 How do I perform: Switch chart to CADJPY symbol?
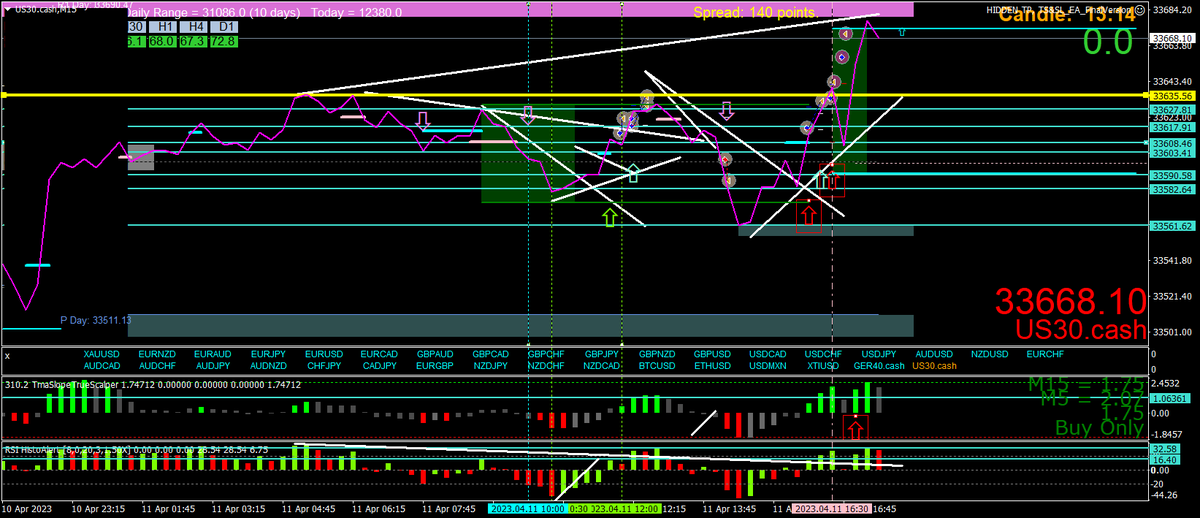pyautogui.click(x=379, y=366)
